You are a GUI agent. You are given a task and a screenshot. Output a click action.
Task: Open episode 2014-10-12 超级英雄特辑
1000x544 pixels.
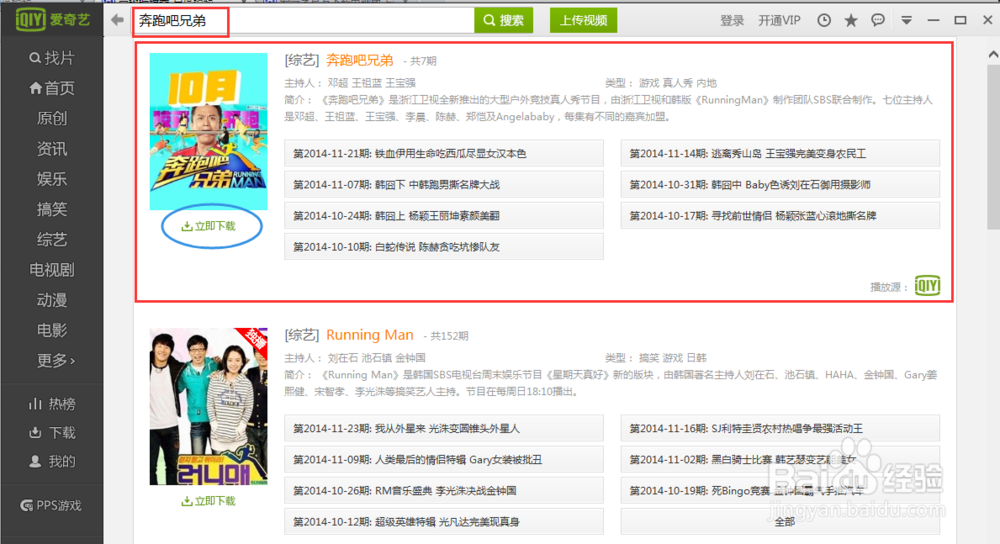(444, 522)
